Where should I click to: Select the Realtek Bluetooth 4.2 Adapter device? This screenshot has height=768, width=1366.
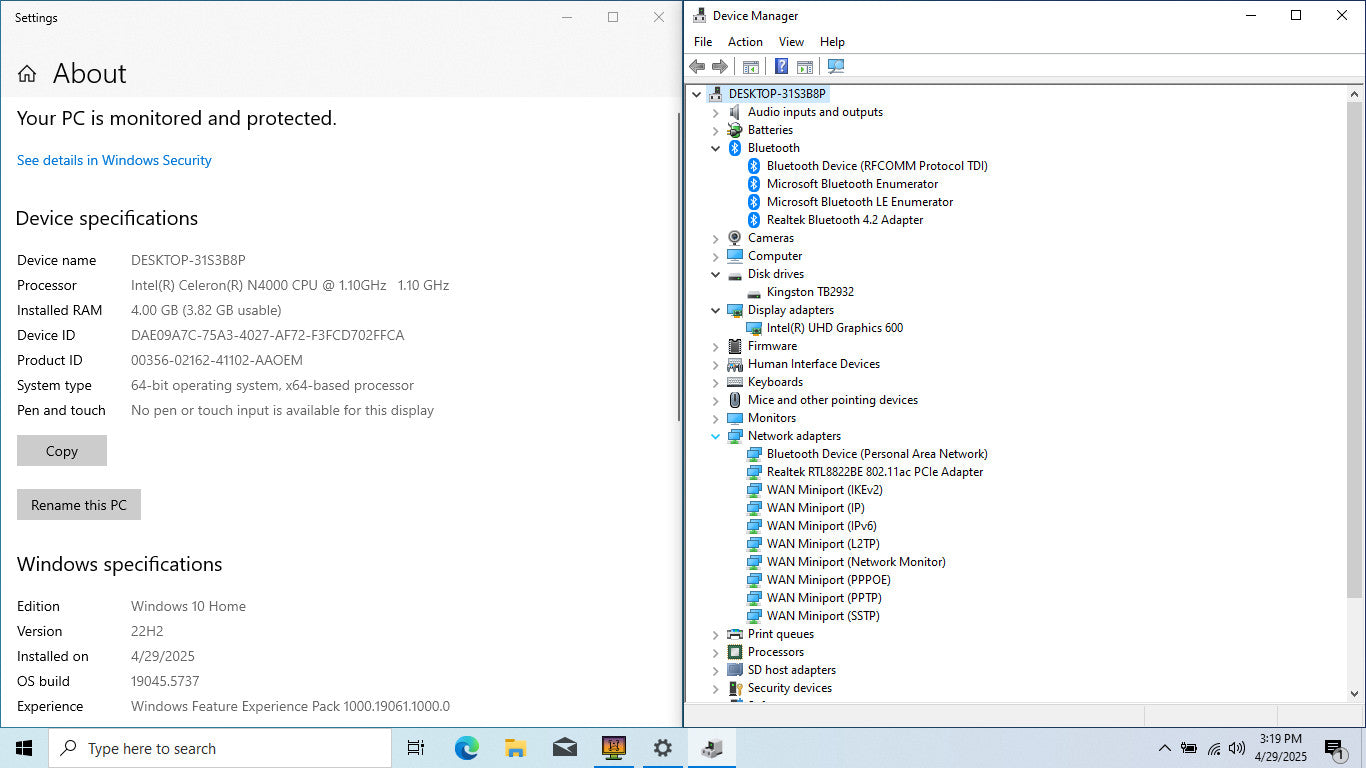(x=844, y=220)
